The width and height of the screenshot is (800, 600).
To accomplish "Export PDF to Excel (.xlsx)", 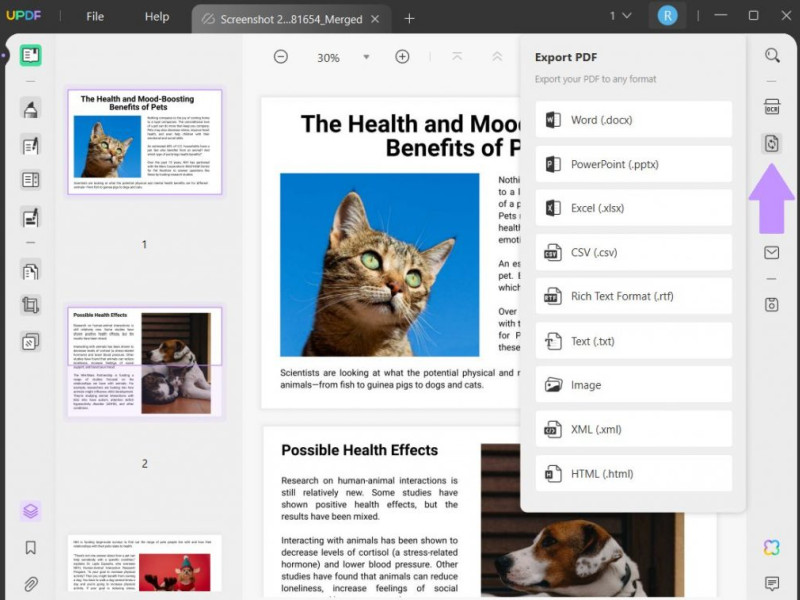I will click(634, 208).
